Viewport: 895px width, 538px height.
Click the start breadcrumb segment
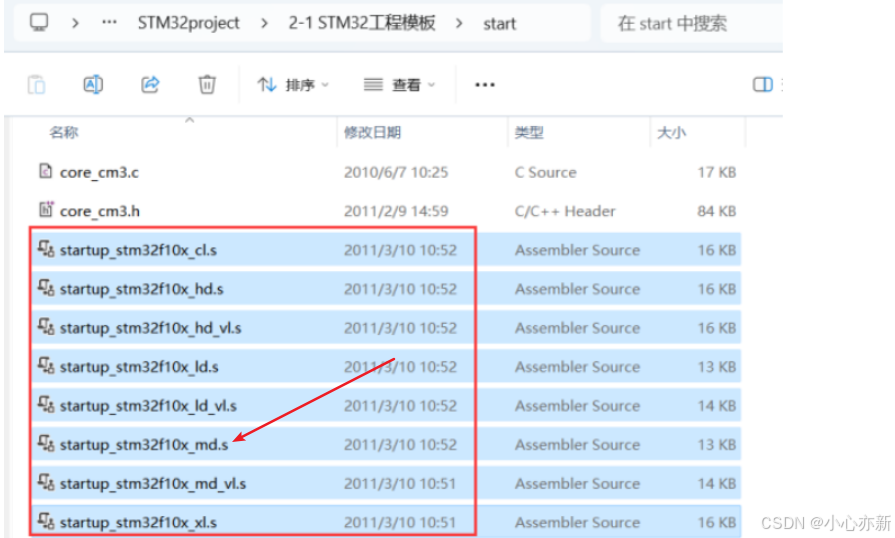pos(499,24)
